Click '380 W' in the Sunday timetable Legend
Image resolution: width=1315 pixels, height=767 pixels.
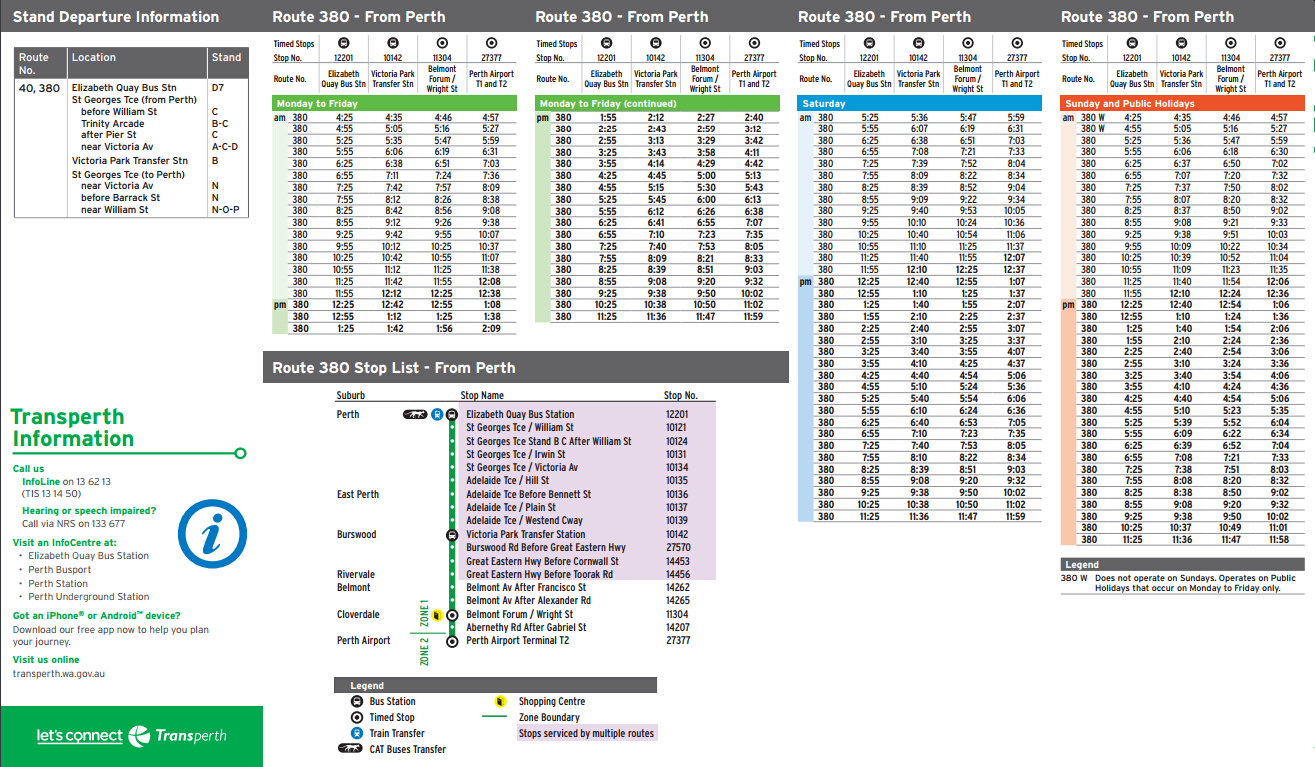click(1074, 578)
